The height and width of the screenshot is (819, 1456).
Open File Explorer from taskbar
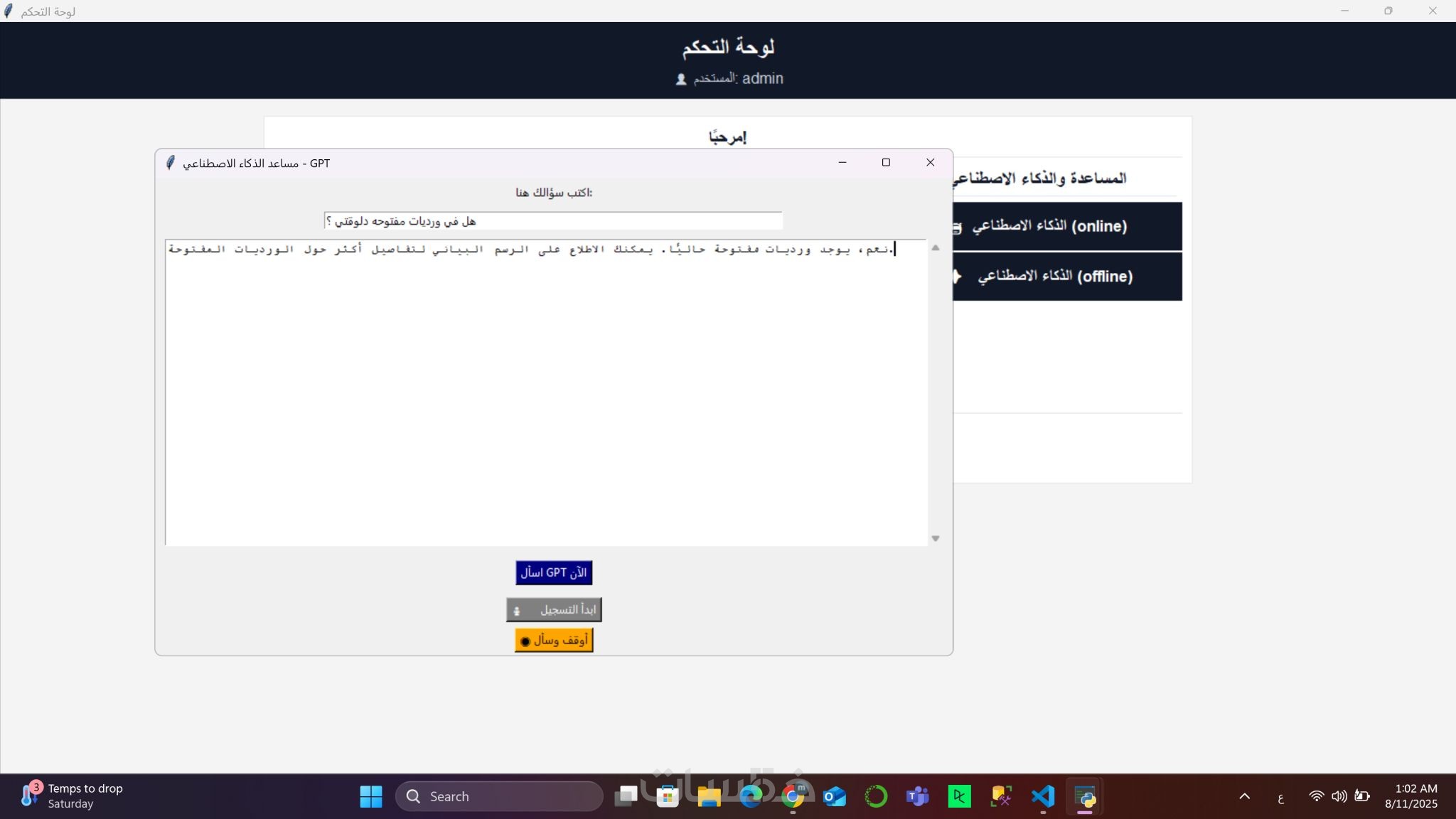click(x=709, y=796)
